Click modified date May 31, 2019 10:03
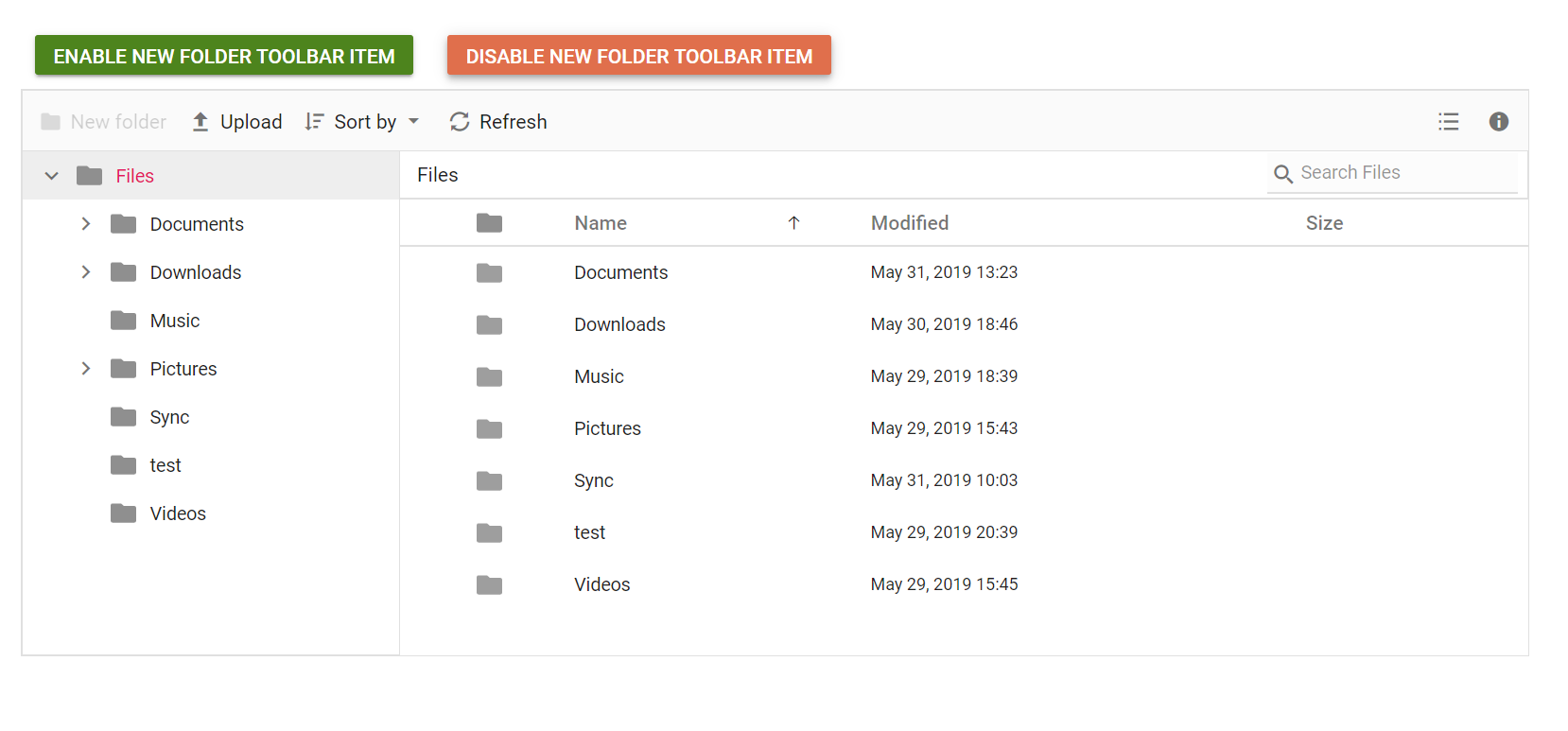This screenshot has height=731, width=1568. 944,480
